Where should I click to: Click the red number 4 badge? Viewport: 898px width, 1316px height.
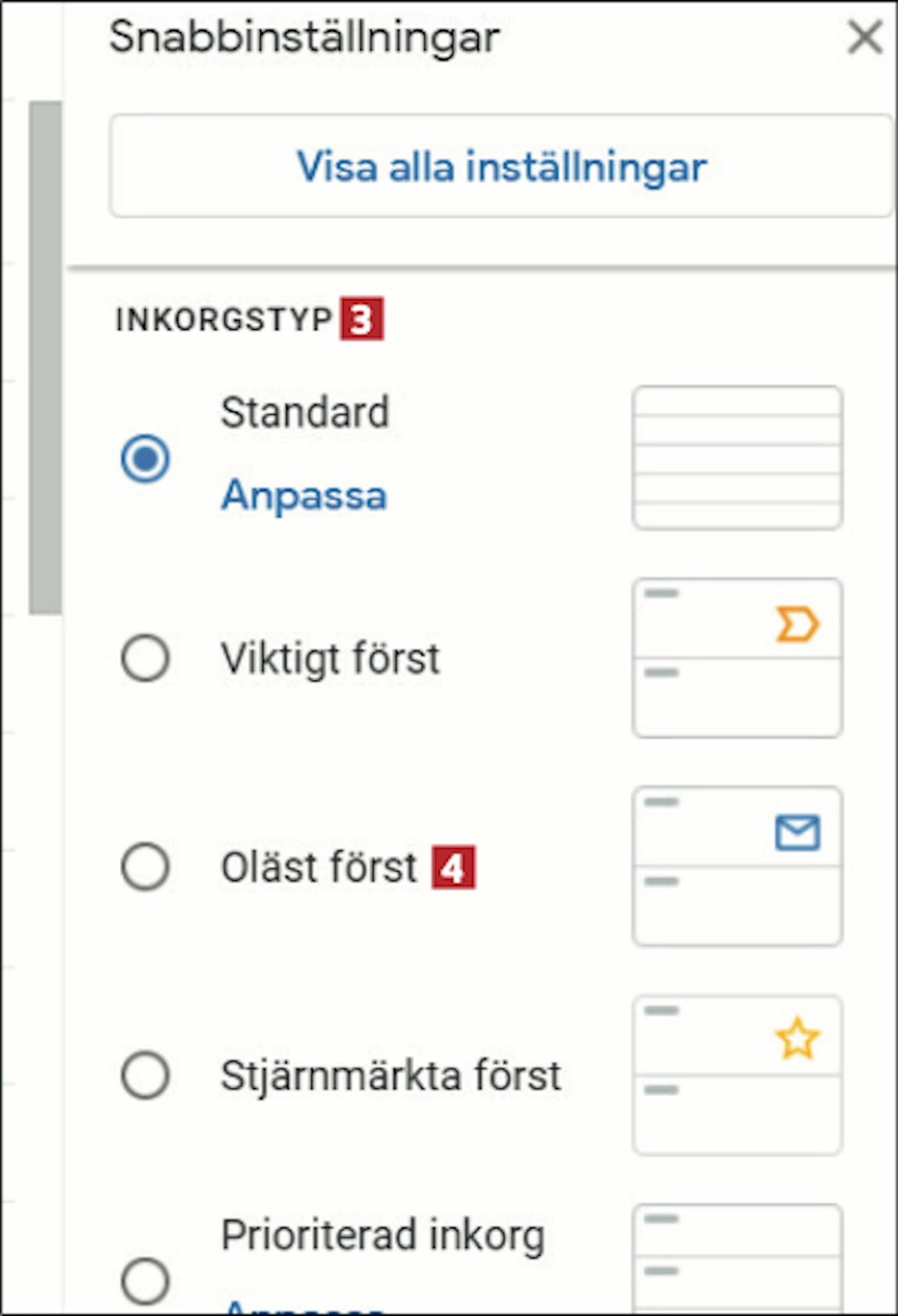click(x=453, y=867)
